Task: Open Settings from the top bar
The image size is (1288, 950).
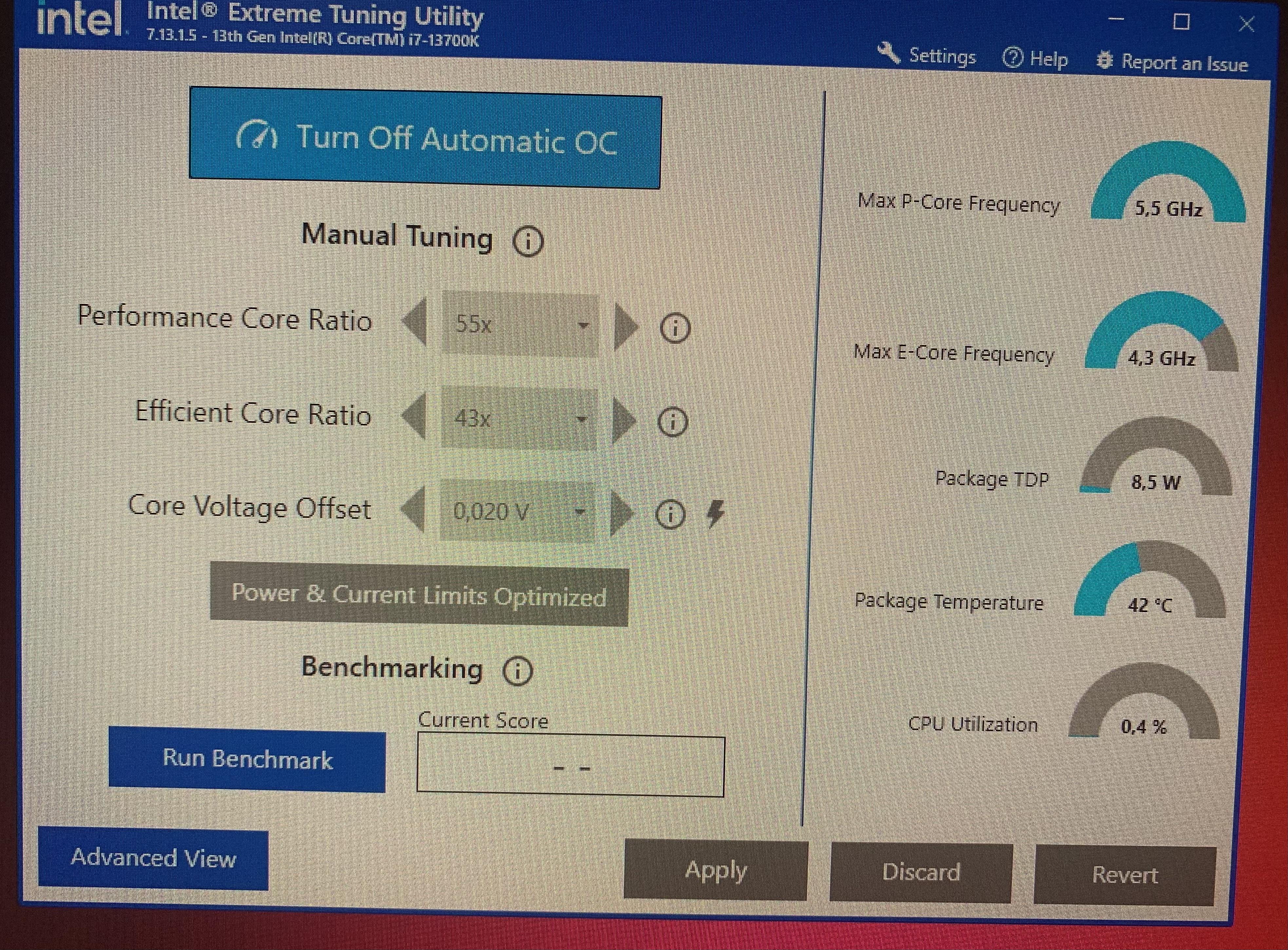Action: tap(927, 56)
